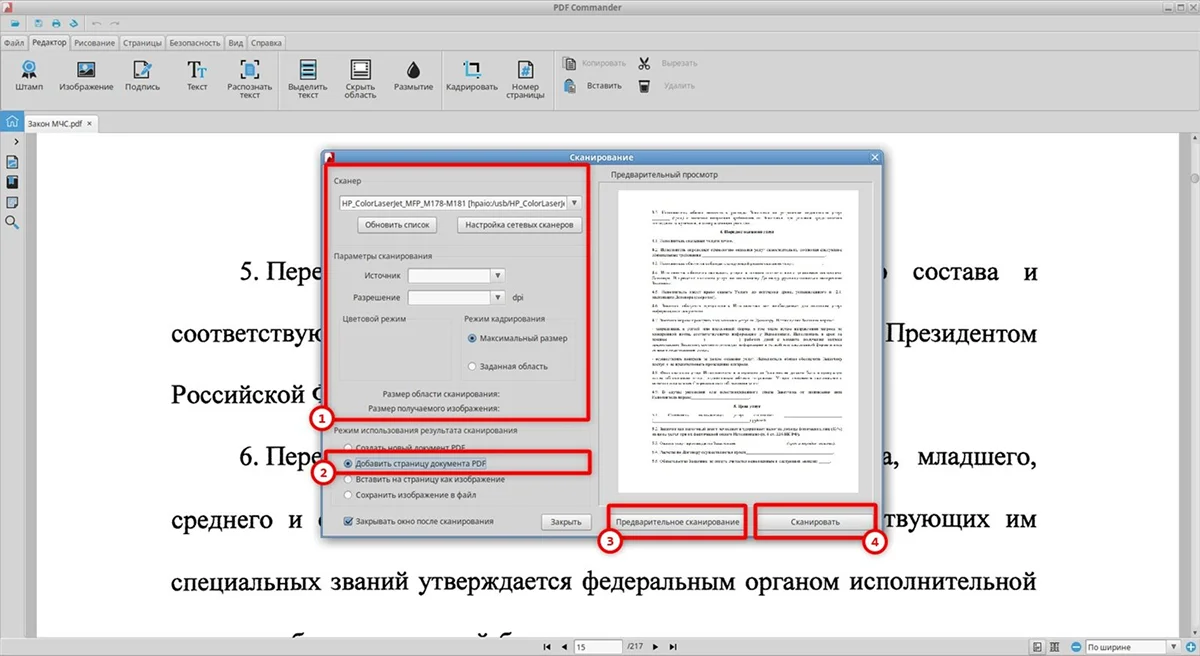Click Распознать текст OCR icon
This screenshot has width=1200, height=656.
pyautogui.click(x=250, y=72)
